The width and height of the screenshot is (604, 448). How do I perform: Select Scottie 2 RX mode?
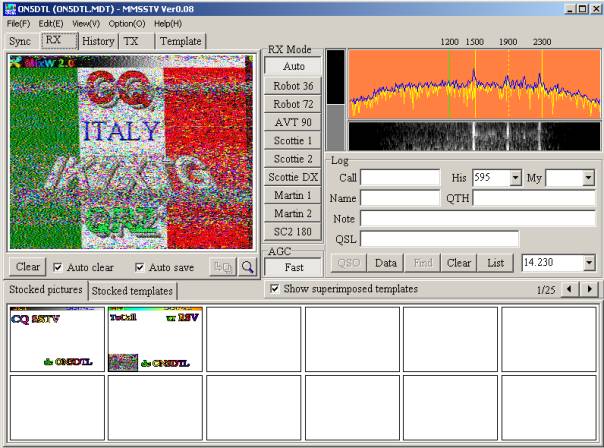293,159
